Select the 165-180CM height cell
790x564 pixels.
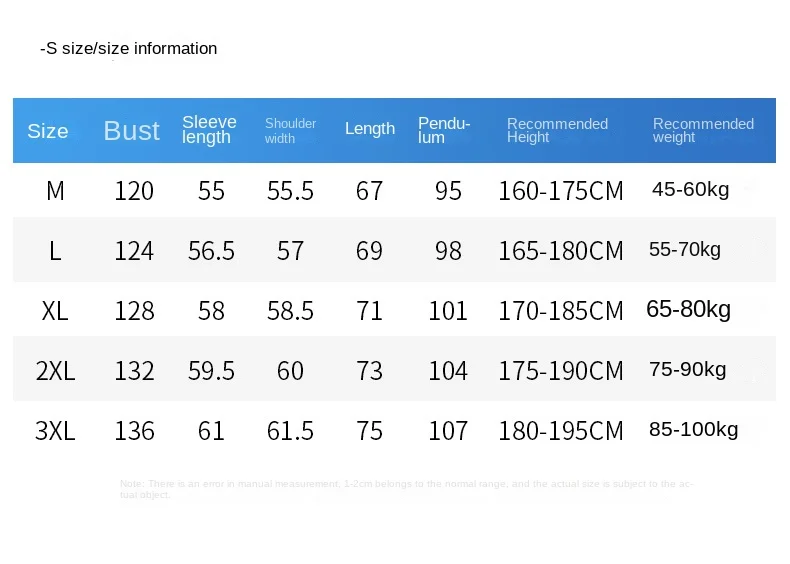coord(560,250)
